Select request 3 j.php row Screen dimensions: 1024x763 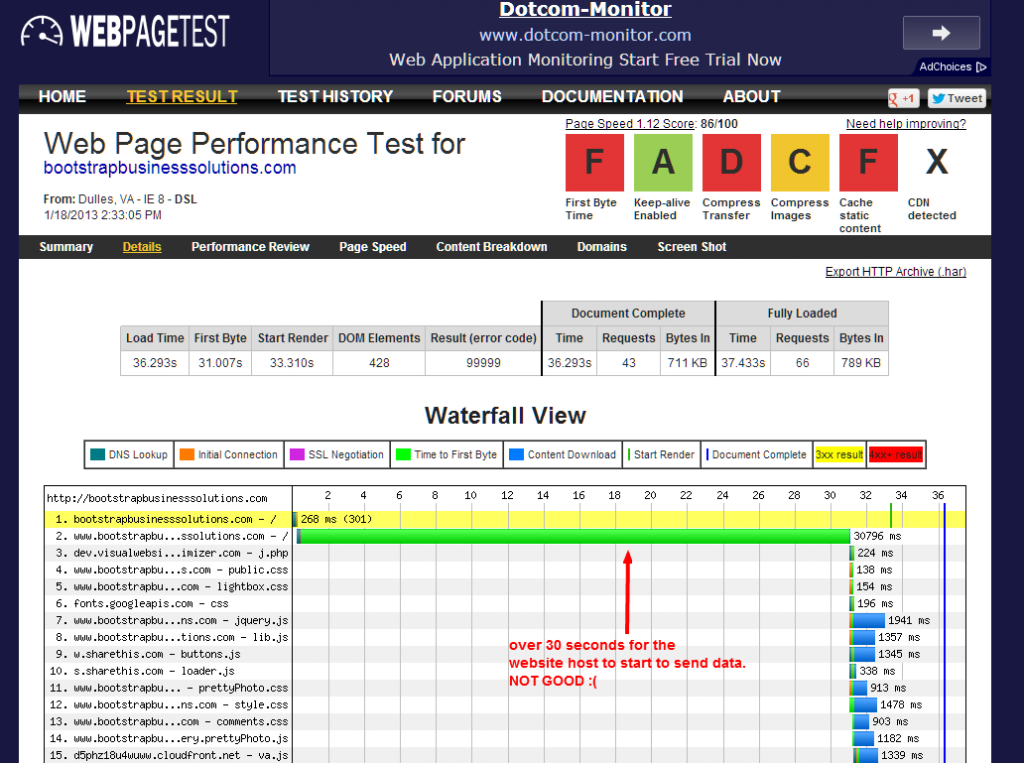505,553
